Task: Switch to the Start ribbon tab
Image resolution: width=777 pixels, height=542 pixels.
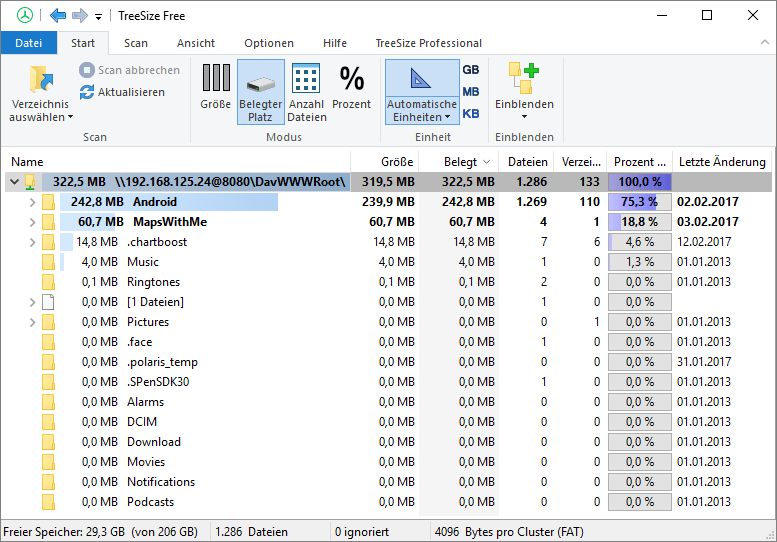Action: (x=83, y=43)
